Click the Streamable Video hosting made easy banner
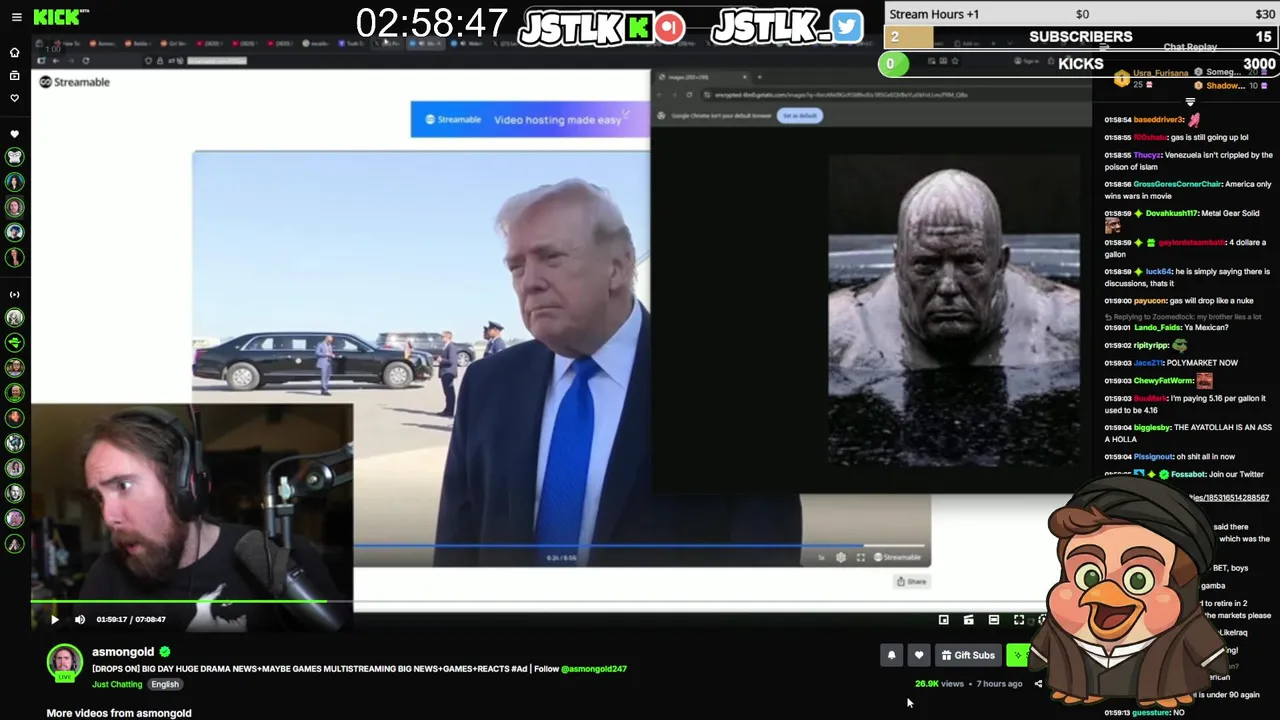This screenshot has width=1280, height=720. pyautogui.click(x=530, y=119)
